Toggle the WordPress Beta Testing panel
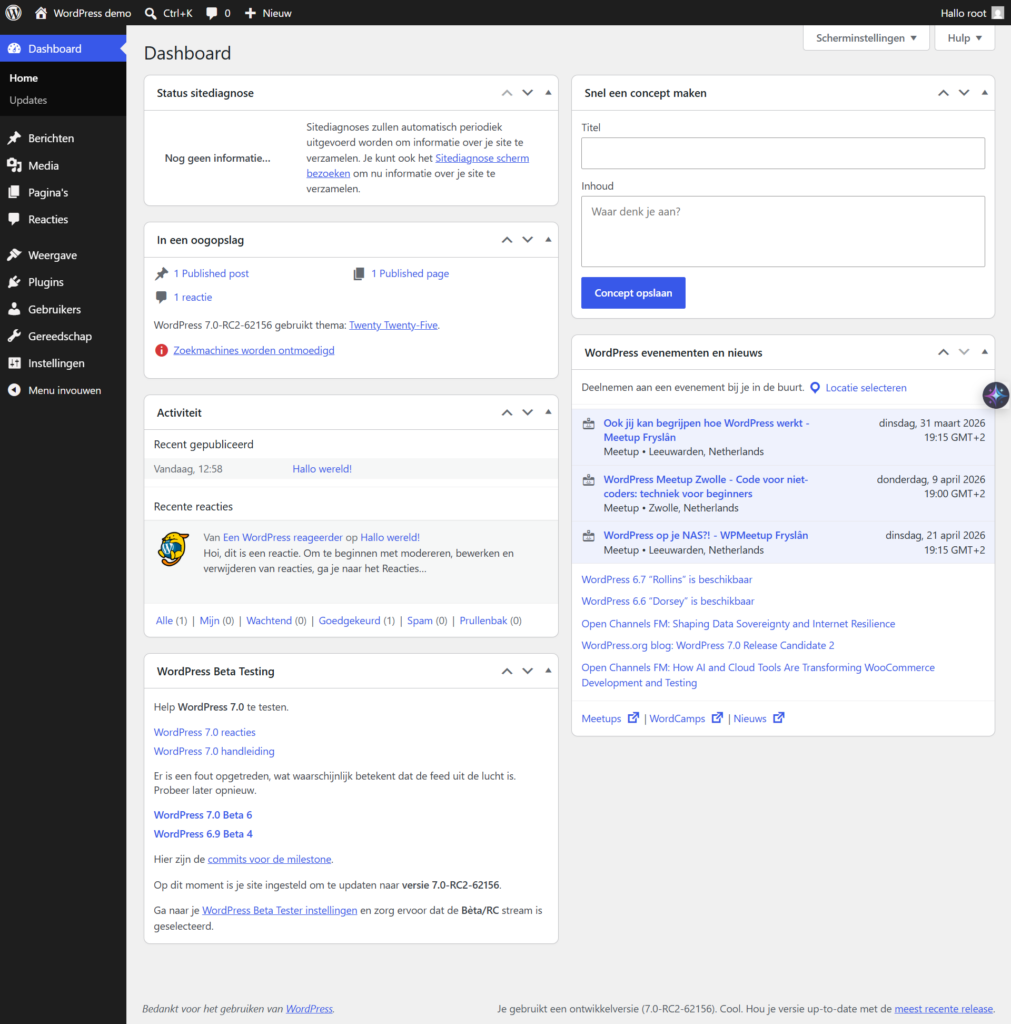Screen dimensions: 1011x1024 pyautogui.click(x=548, y=671)
